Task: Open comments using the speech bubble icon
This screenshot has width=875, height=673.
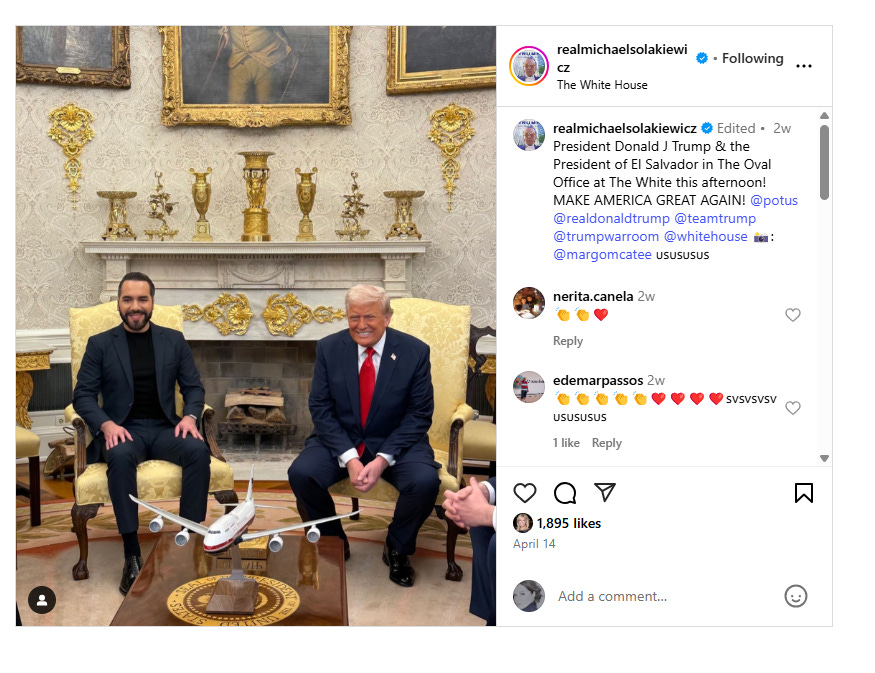Action: (x=565, y=493)
